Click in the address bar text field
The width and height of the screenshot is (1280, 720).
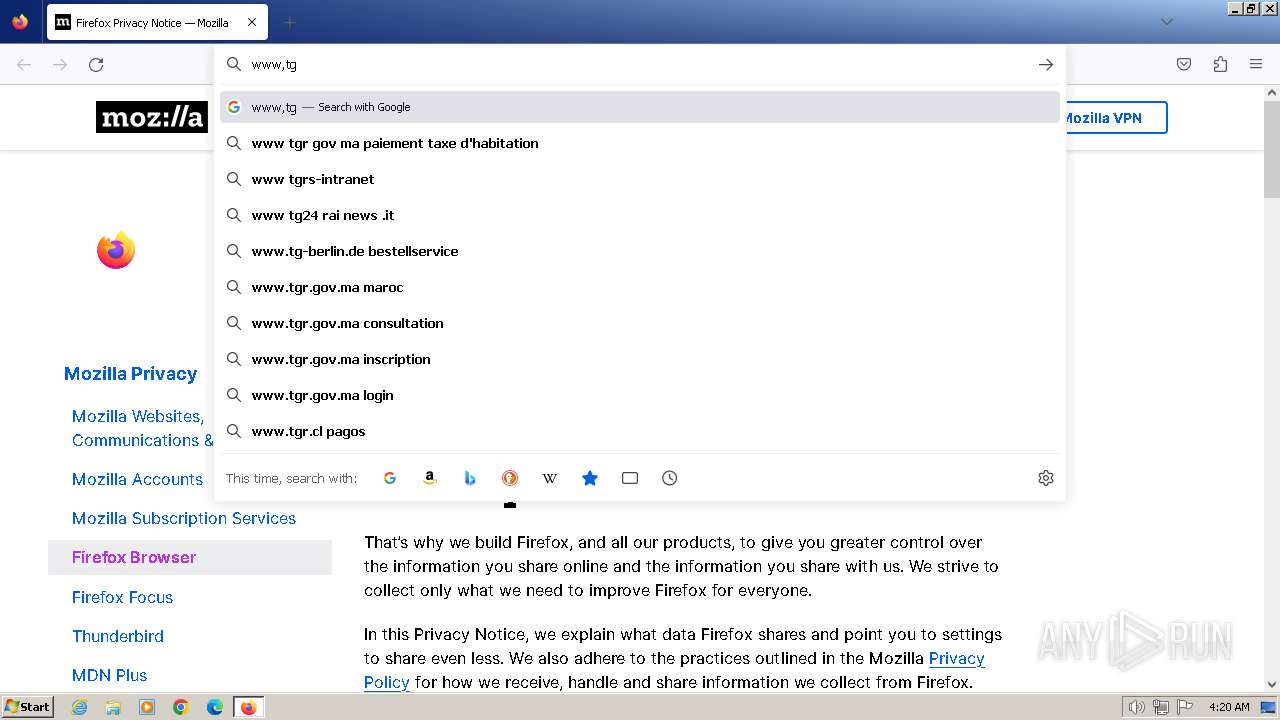pyautogui.click(x=640, y=64)
